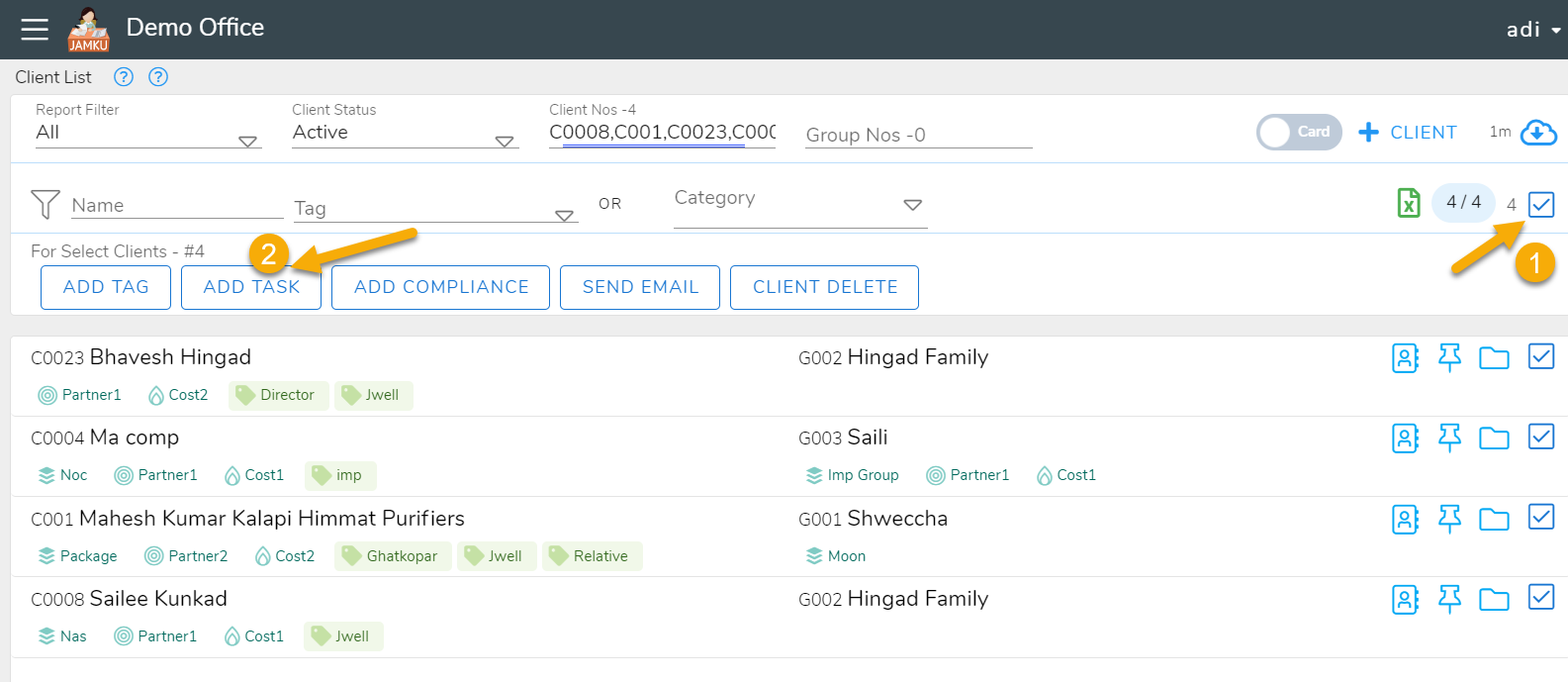
Task: Open client C001 Mahesh Kumar Kalapi
Action: tap(247, 519)
